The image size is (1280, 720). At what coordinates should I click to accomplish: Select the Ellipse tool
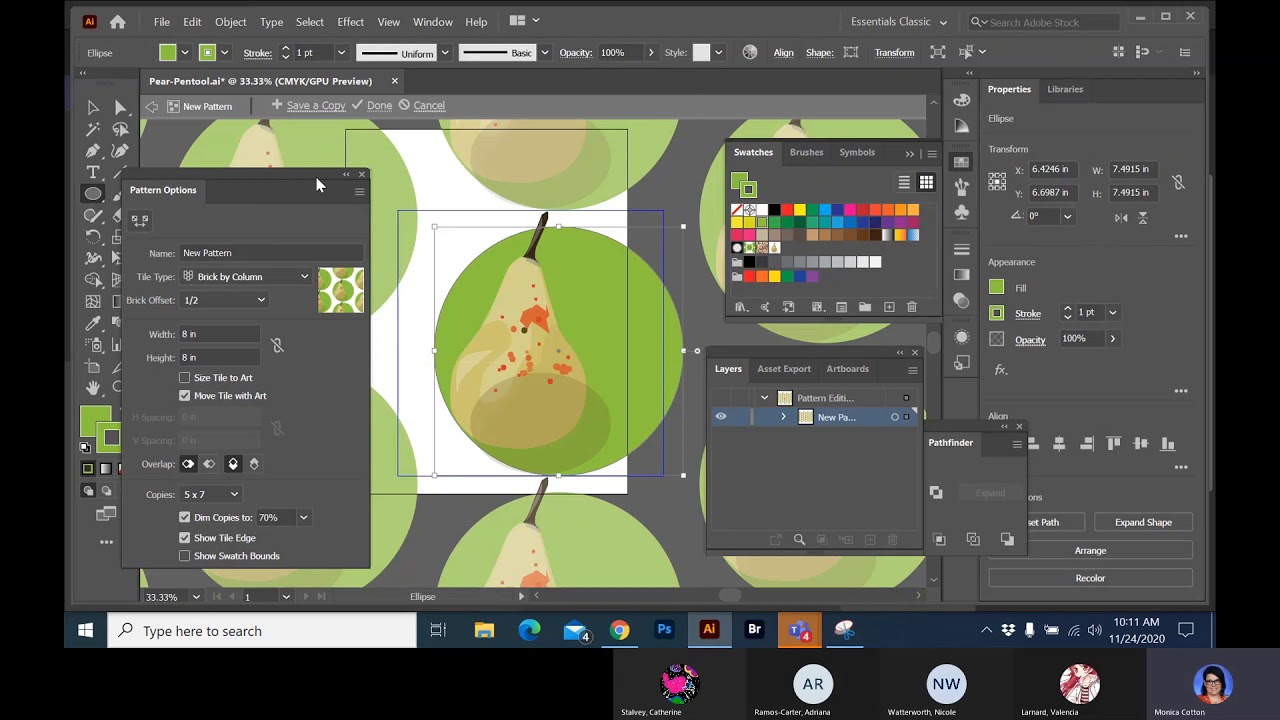click(x=93, y=194)
